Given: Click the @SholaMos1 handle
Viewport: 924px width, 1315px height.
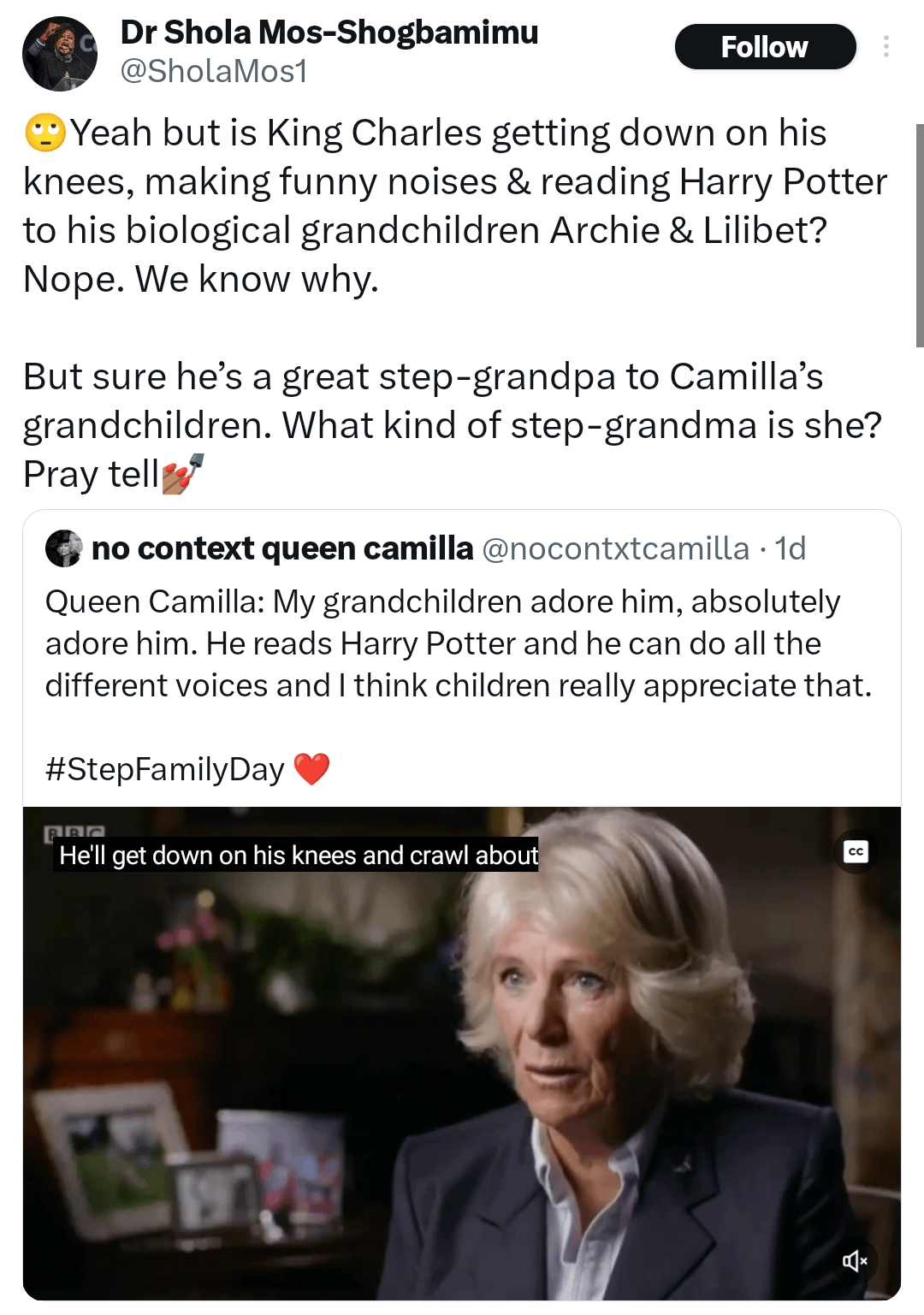Looking at the screenshot, I should 214,71.
